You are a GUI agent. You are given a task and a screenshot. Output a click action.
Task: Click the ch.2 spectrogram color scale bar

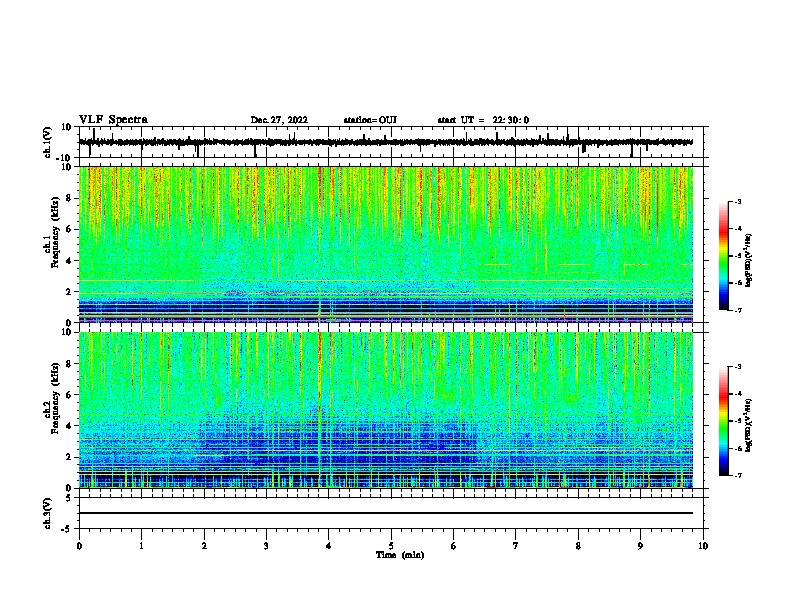tap(723, 421)
